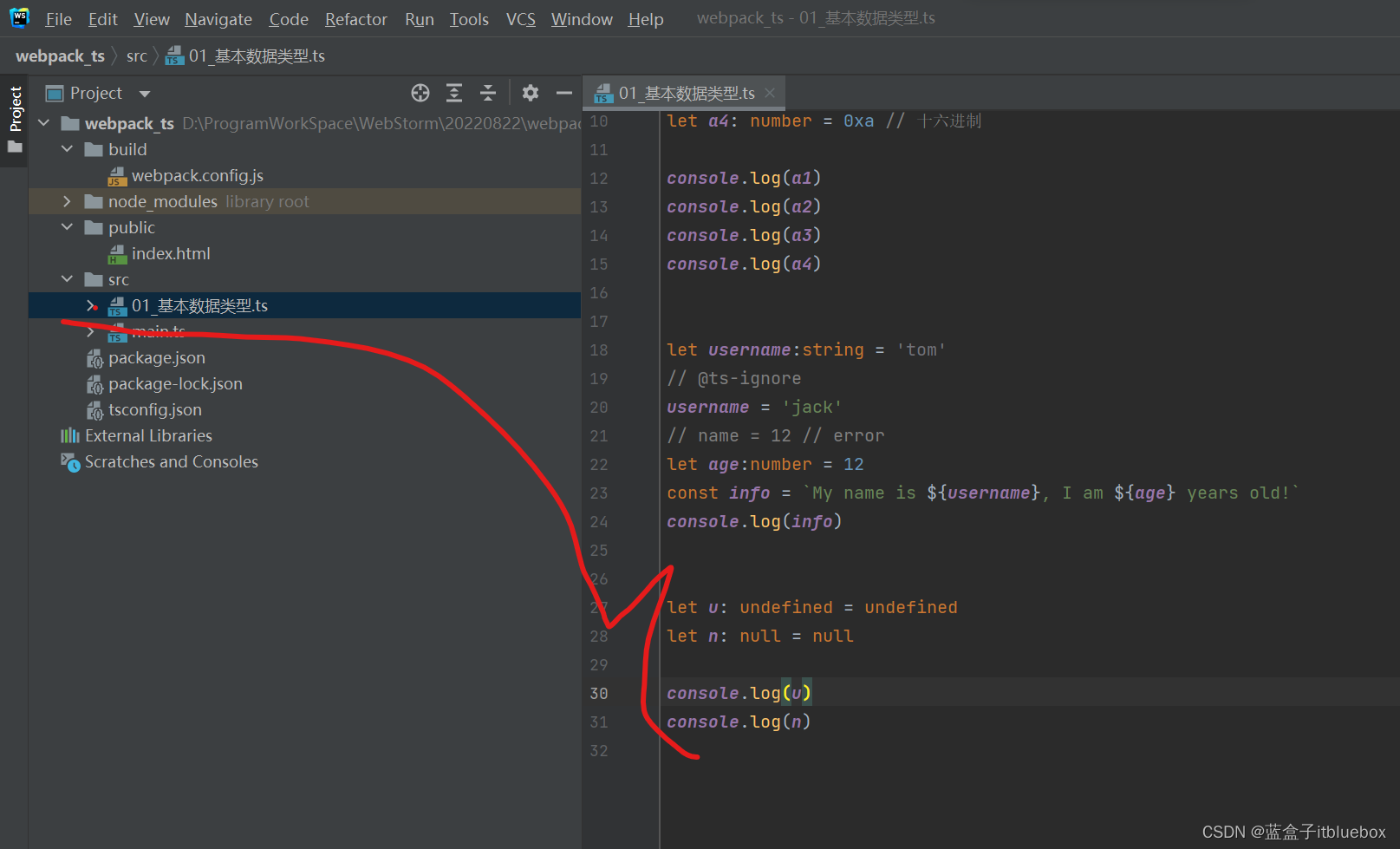Image resolution: width=1400 pixels, height=849 pixels.
Task: Click the Scratches and Consoles icon
Action: coord(70,462)
